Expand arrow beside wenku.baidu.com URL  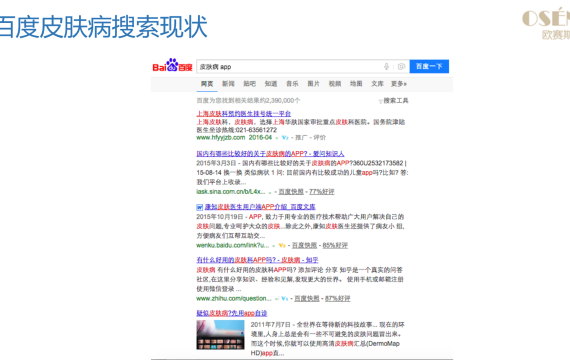(x=274, y=246)
